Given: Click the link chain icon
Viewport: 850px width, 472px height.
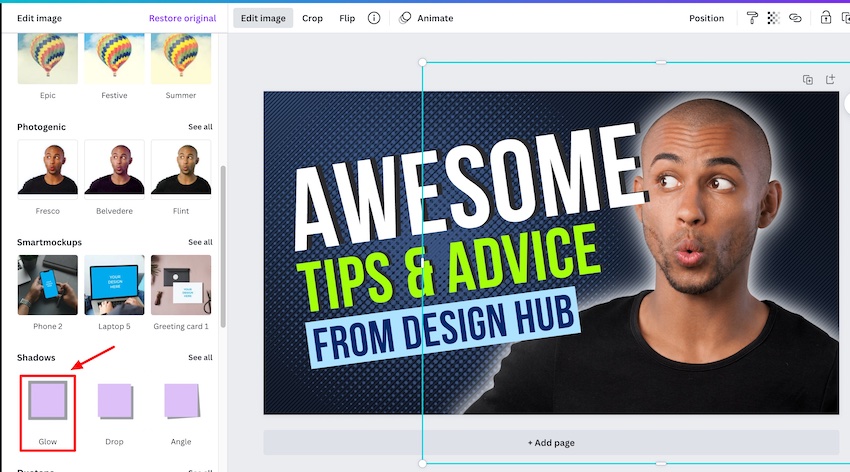Looking at the screenshot, I should (x=795, y=18).
